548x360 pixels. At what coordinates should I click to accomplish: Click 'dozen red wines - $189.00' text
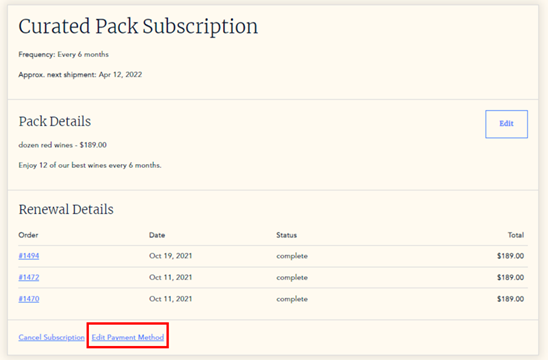pos(63,145)
